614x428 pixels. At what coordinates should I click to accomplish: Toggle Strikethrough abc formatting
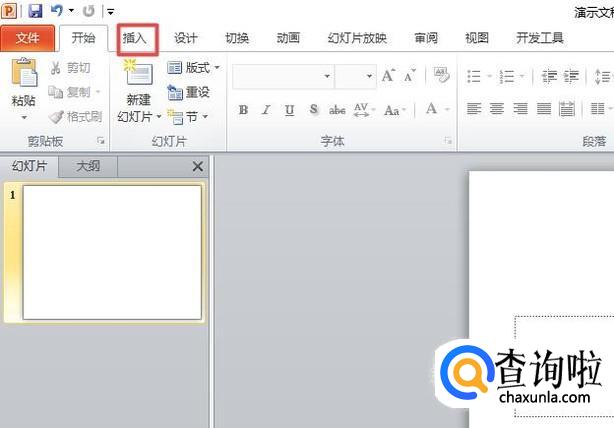click(x=337, y=110)
